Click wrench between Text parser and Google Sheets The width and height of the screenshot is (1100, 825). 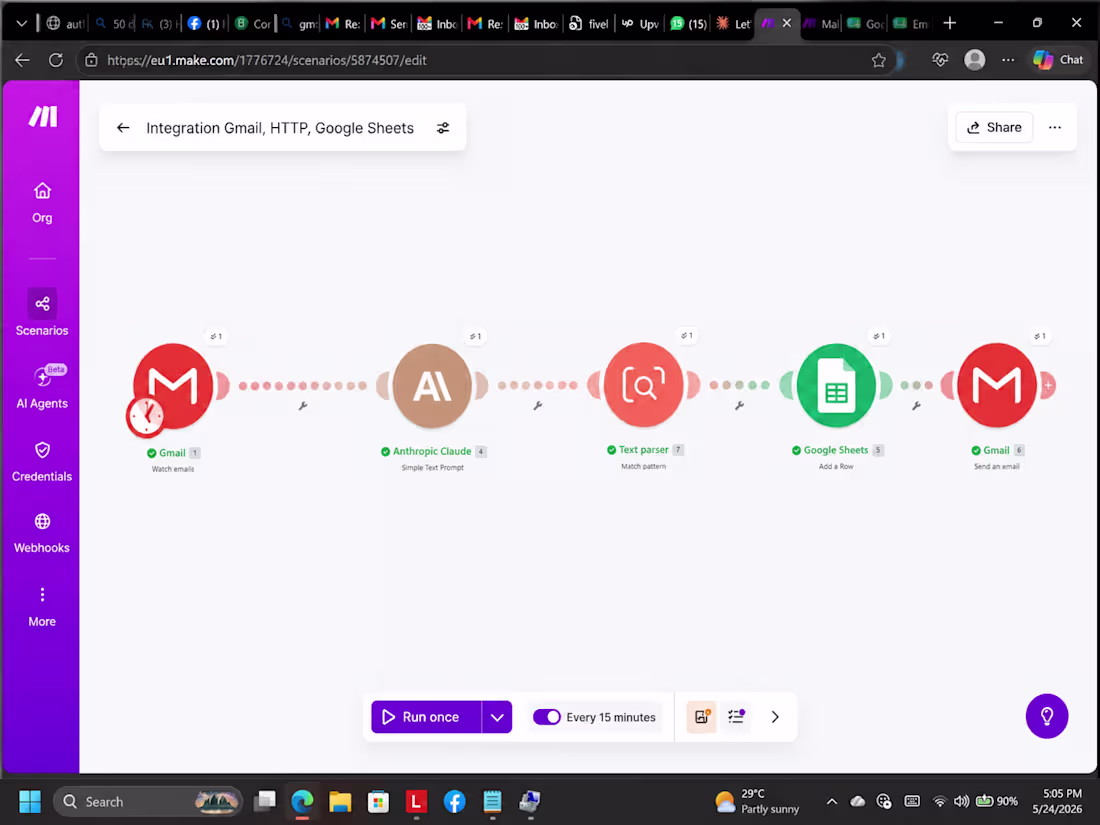tap(739, 405)
